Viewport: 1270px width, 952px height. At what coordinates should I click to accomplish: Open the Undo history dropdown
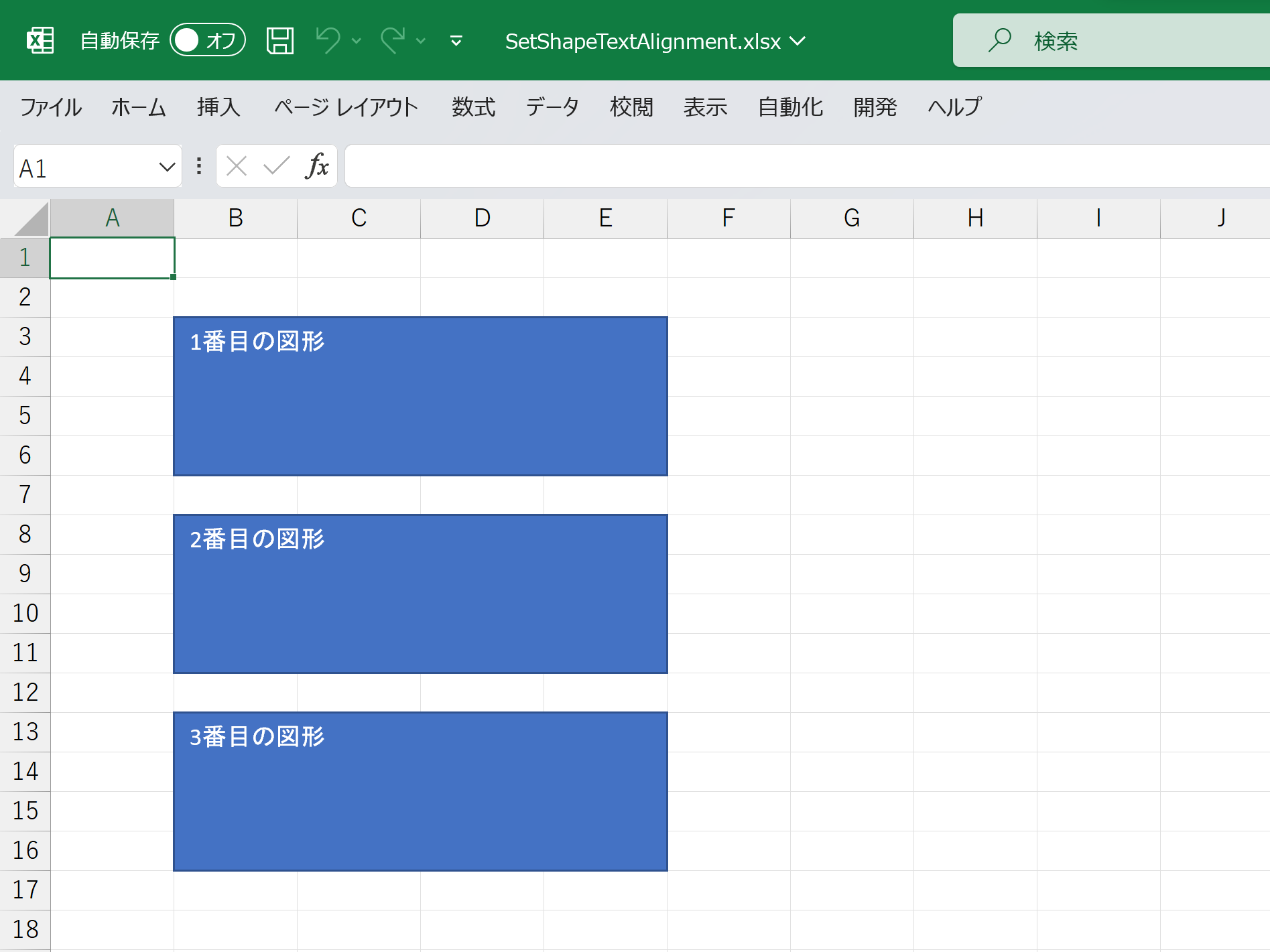[x=357, y=42]
